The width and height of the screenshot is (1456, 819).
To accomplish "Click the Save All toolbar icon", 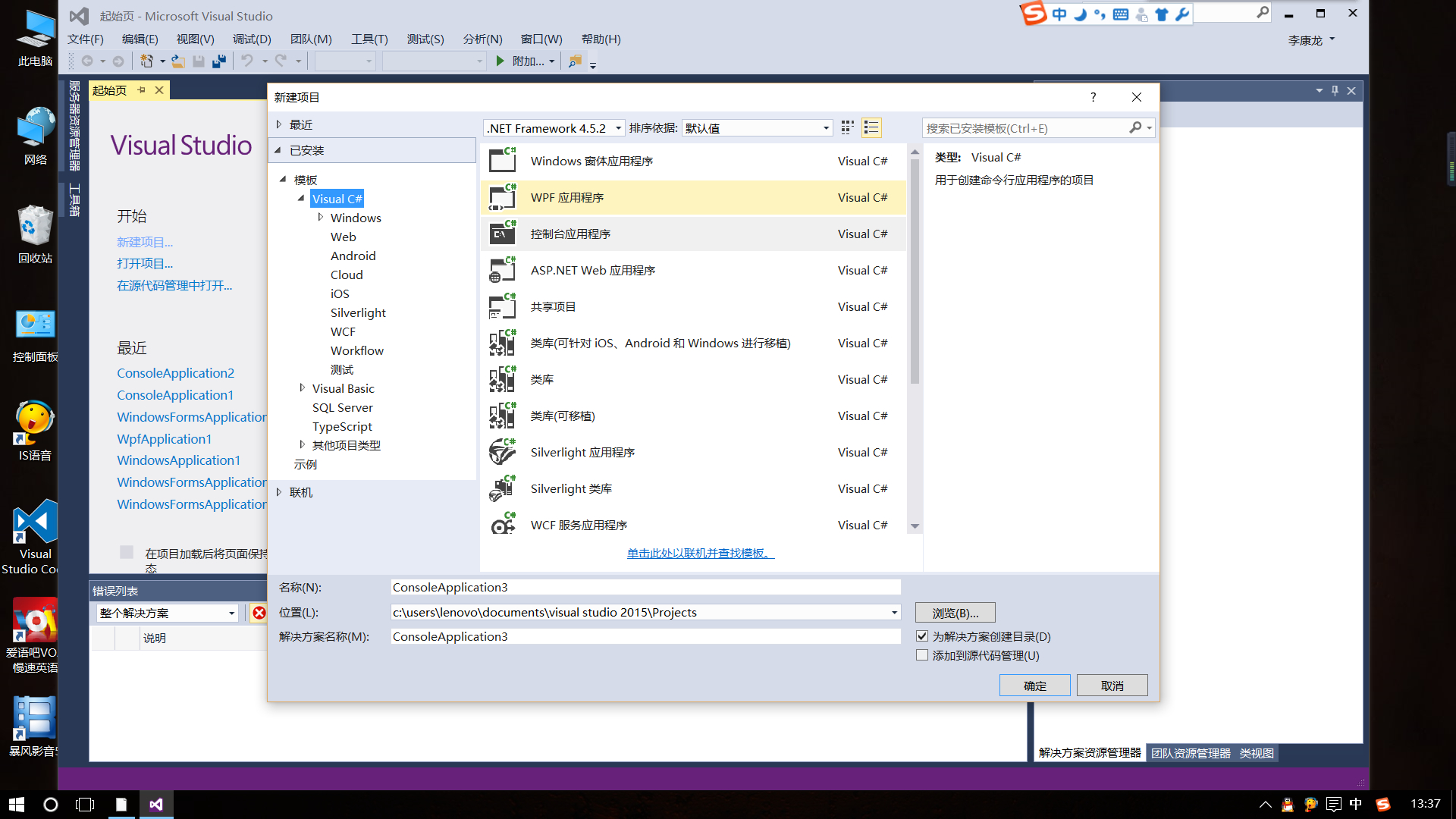I will (x=219, y=61).
